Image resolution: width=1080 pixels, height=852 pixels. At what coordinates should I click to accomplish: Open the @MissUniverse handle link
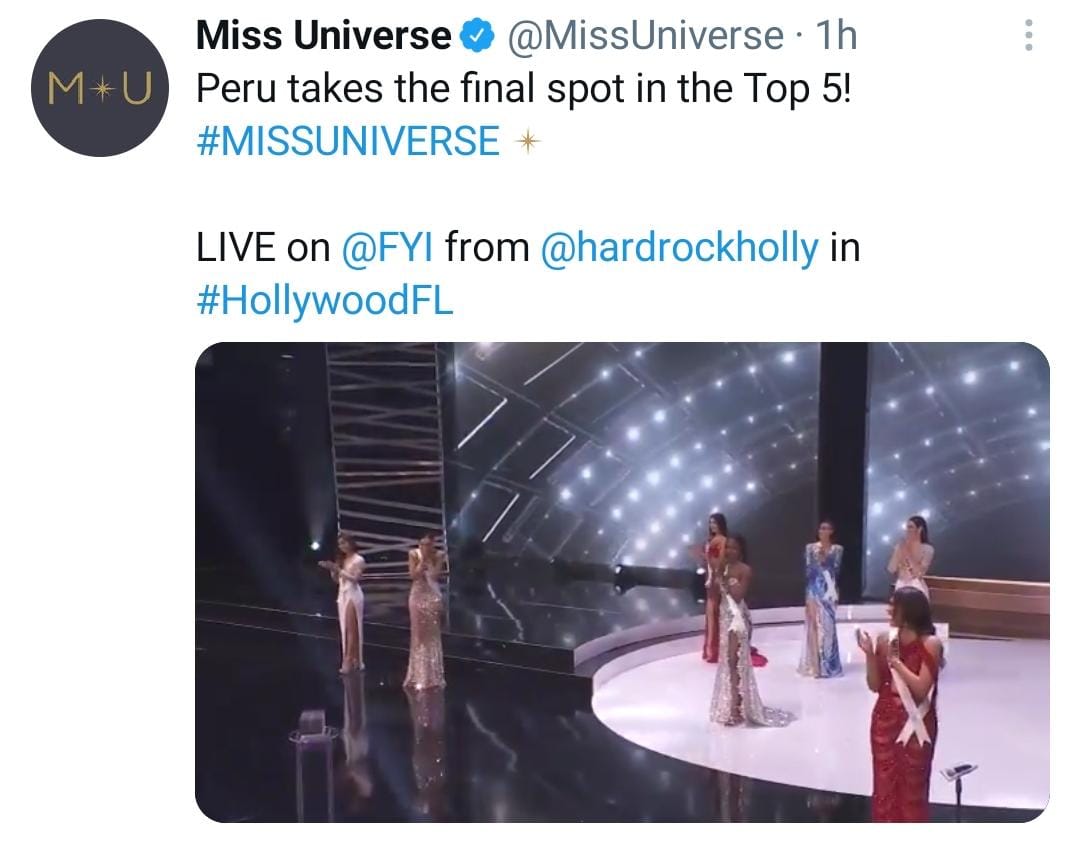(x=647, y=37)
